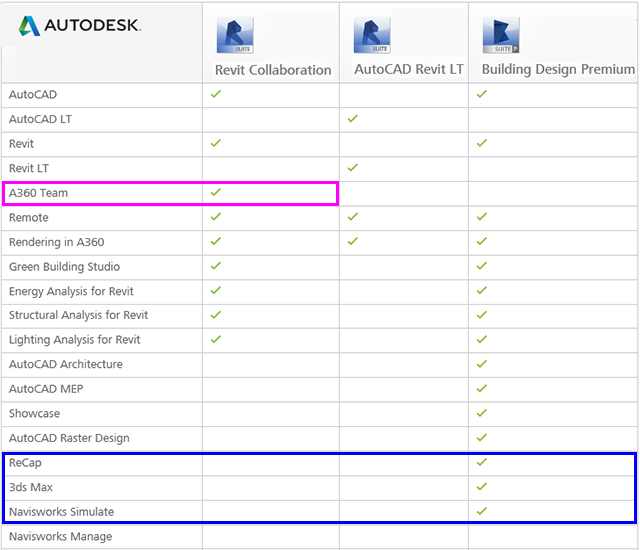Click the Navisworks Simulate row checkmark

click(x=482, y=511)
